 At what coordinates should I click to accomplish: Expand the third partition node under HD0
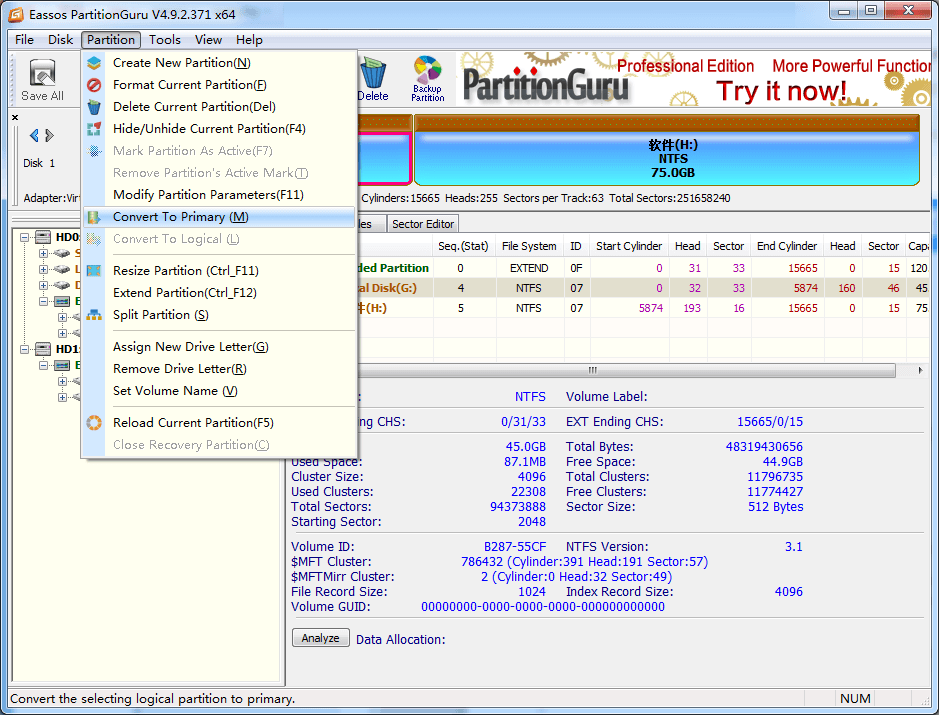click(43, 285)
